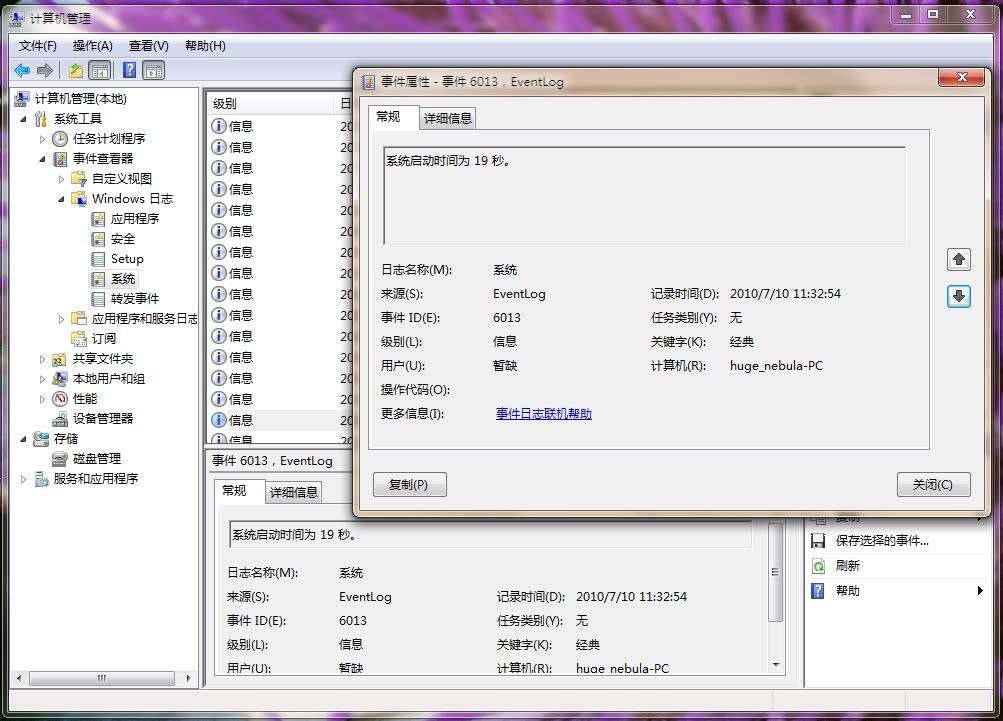The width and height of the screenshot is (1003, 721).
Task: Click the blue Help question mark icon
Action: (129, 70)
